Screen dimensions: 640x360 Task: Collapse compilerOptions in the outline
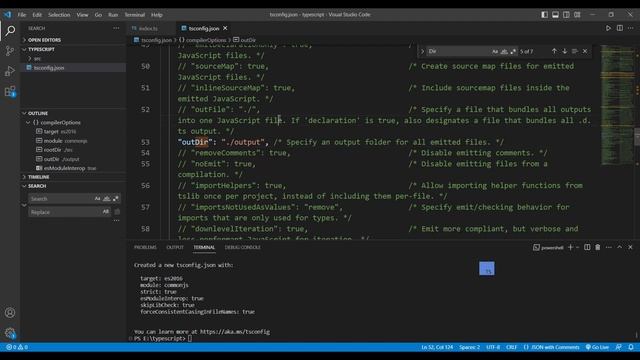click(x=28, y=122)
